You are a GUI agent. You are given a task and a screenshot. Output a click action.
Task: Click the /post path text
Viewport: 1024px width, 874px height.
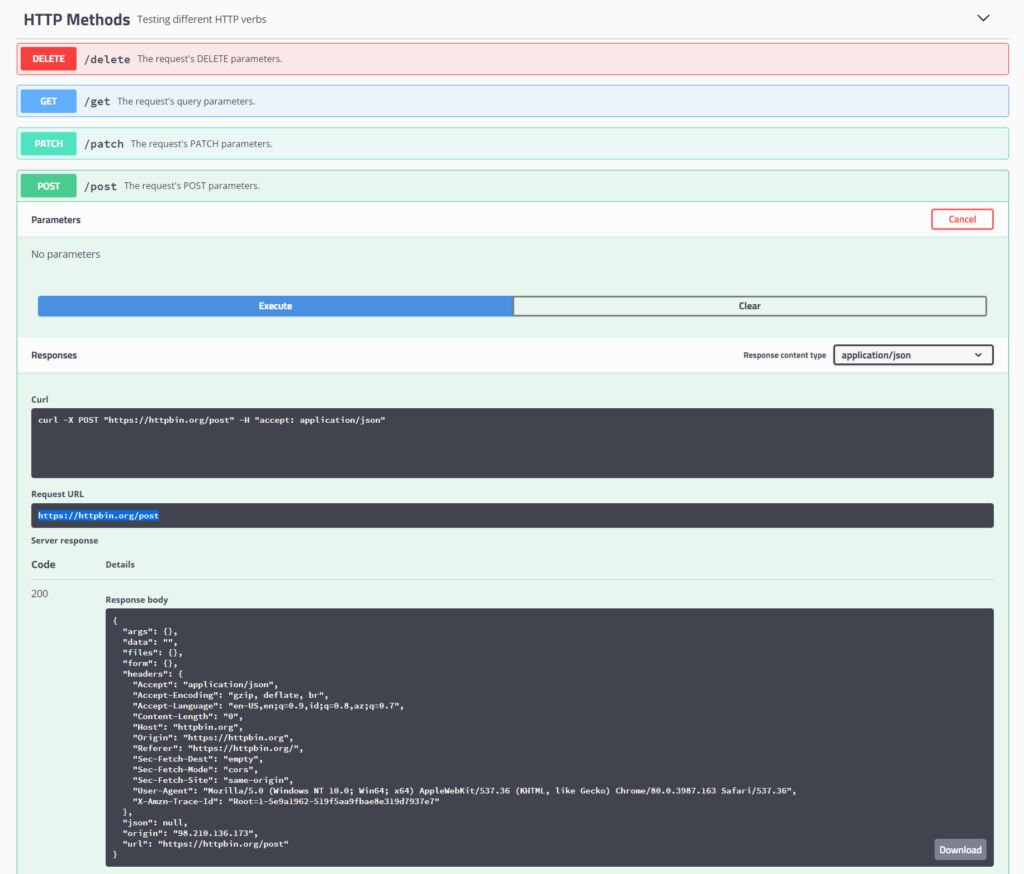tap(101, 186)
